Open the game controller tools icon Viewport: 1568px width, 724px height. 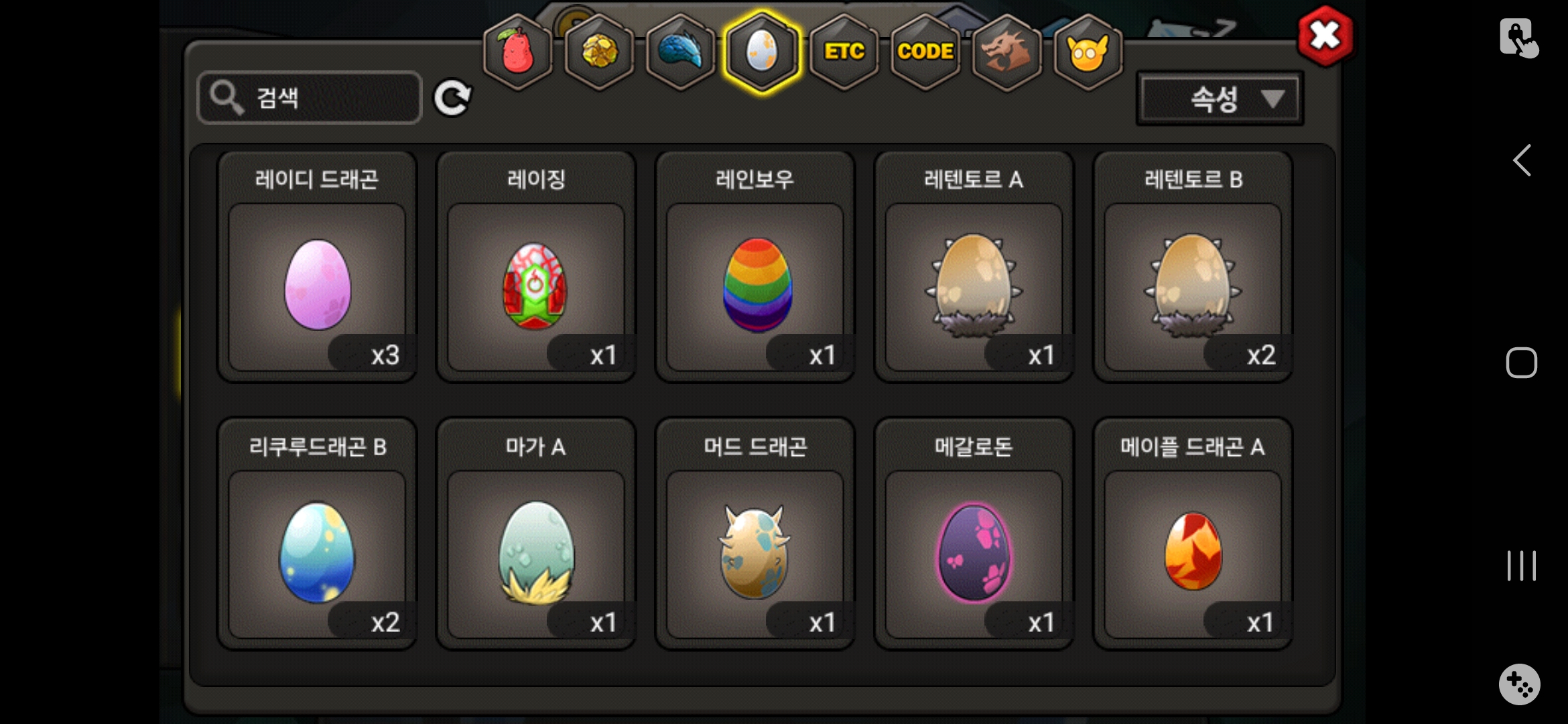1519,684
